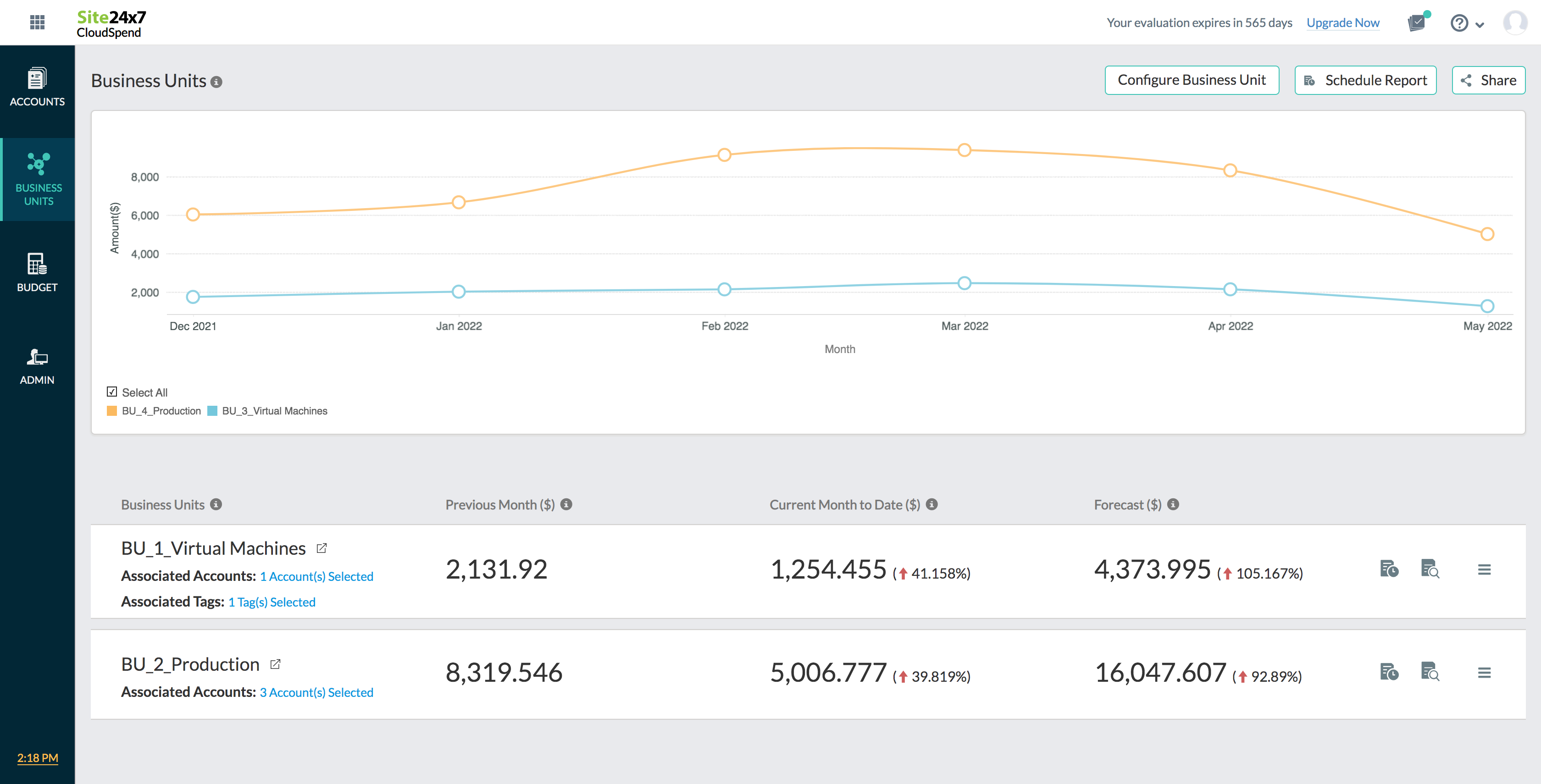Open hamburger menu for BU_1_Virtual Machines row
The image size is (1541, 784).
1484,569
